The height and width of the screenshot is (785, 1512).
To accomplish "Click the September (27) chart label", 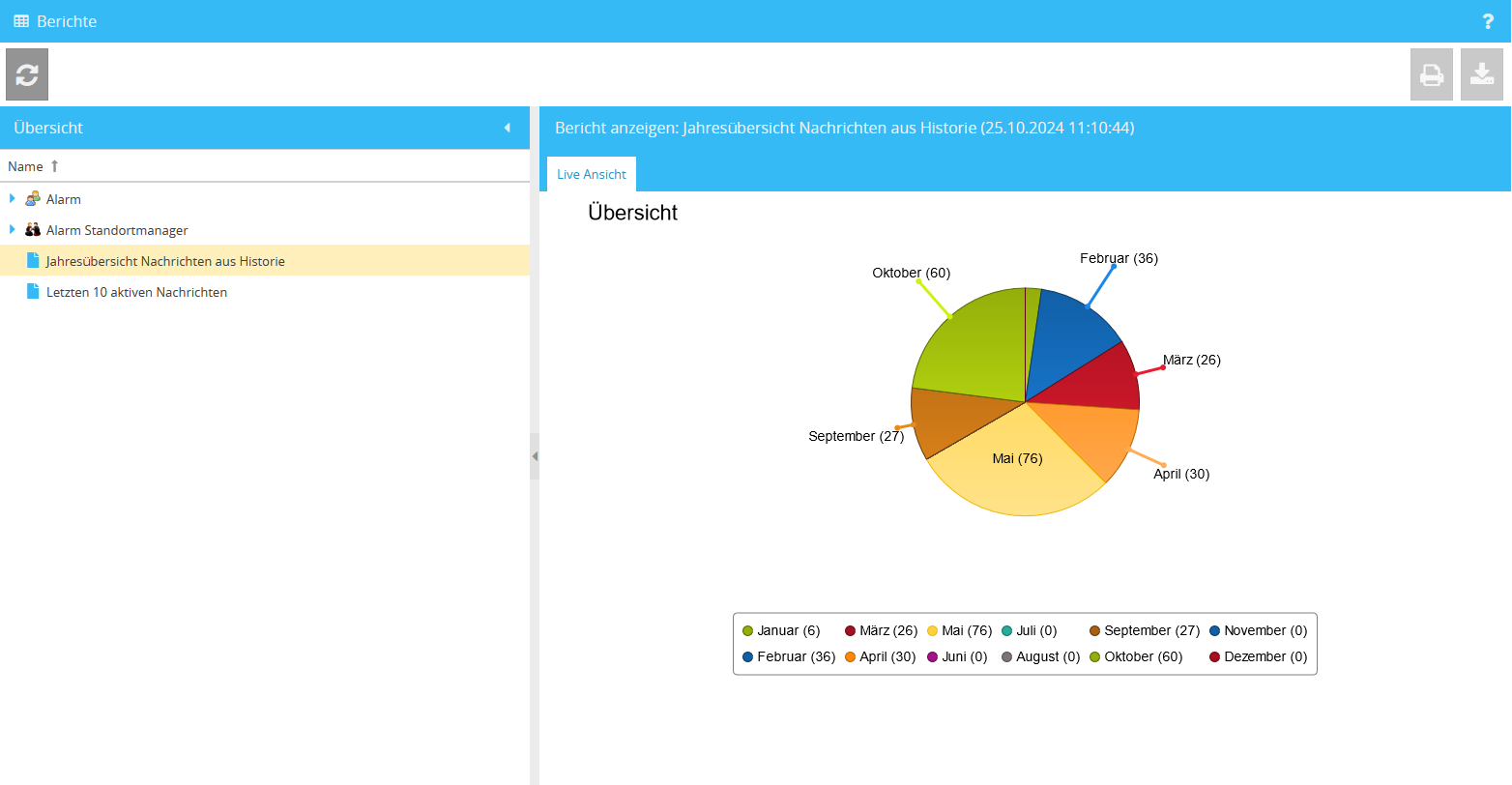I will 857,436.
